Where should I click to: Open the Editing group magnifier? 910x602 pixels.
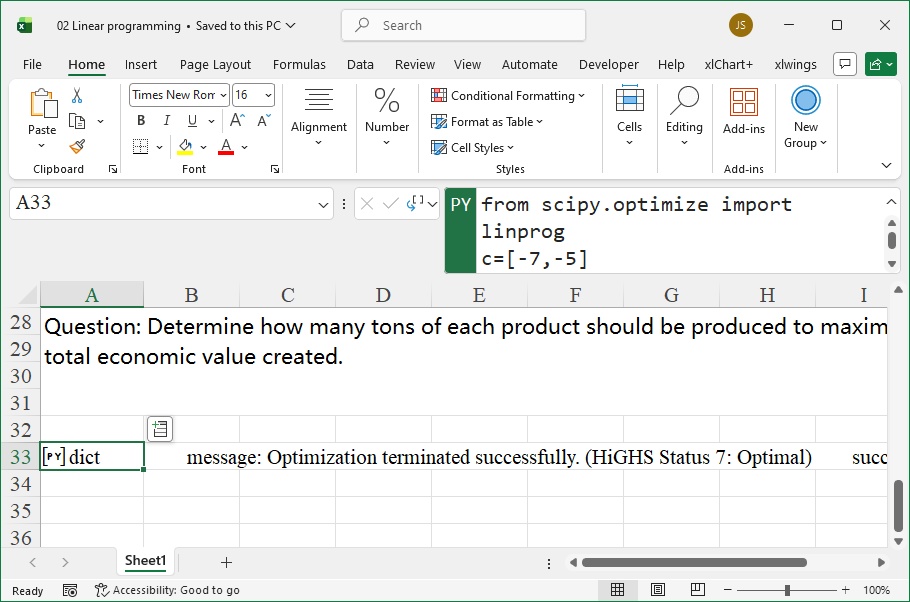[x=684, y=116]
